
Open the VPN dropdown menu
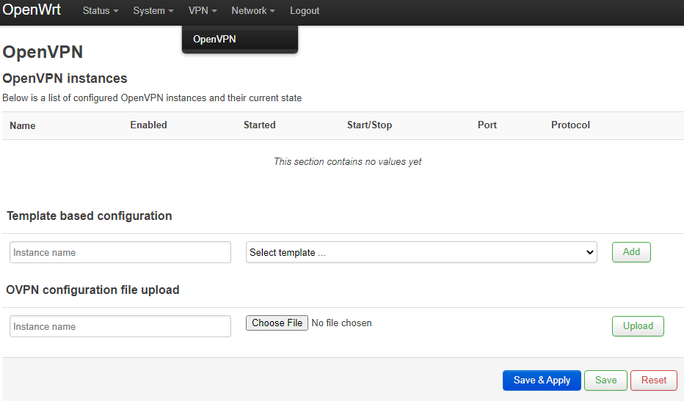click(x=202, y=11)
